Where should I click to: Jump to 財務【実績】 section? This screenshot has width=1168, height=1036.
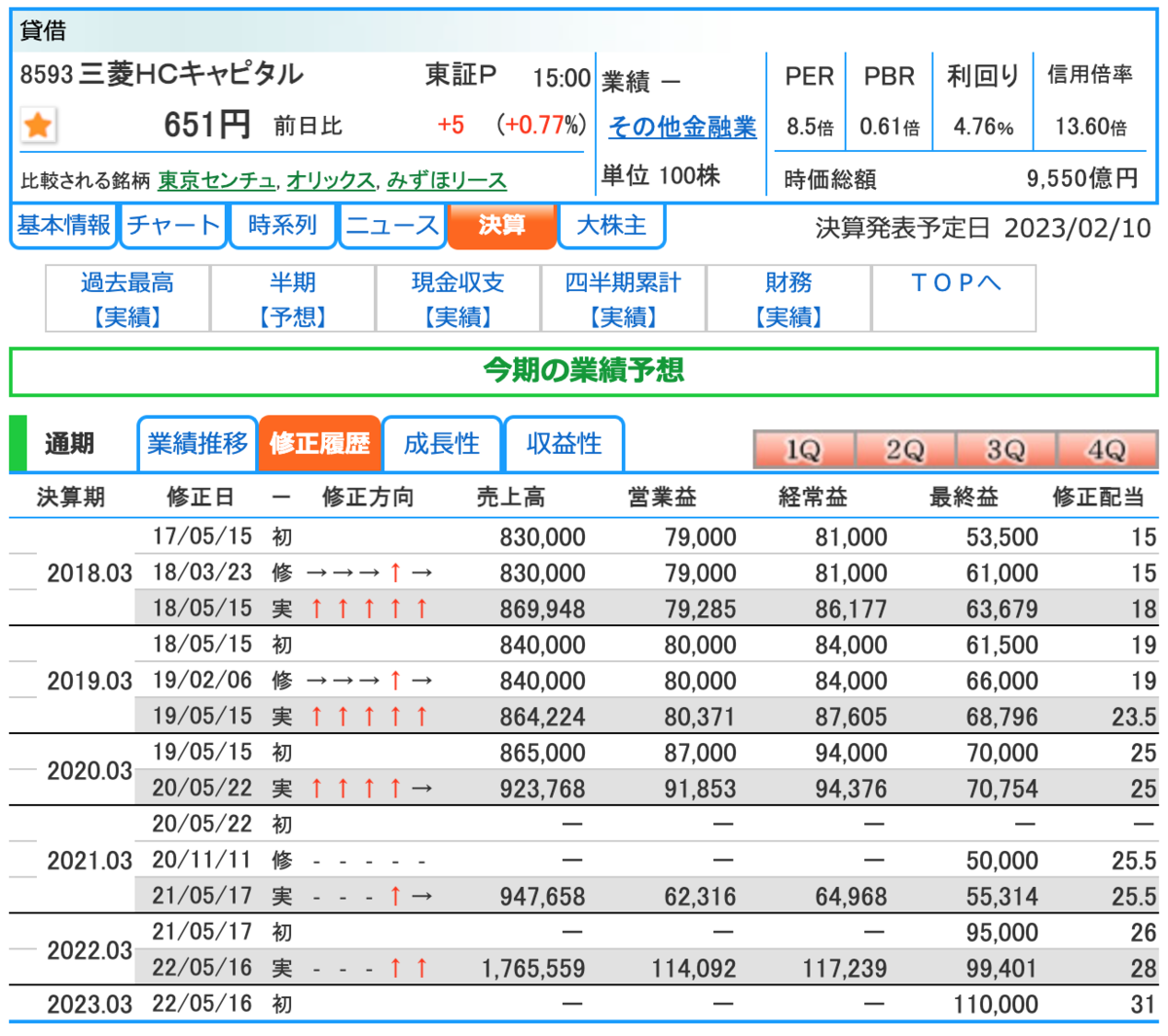(x=789, y=299)
